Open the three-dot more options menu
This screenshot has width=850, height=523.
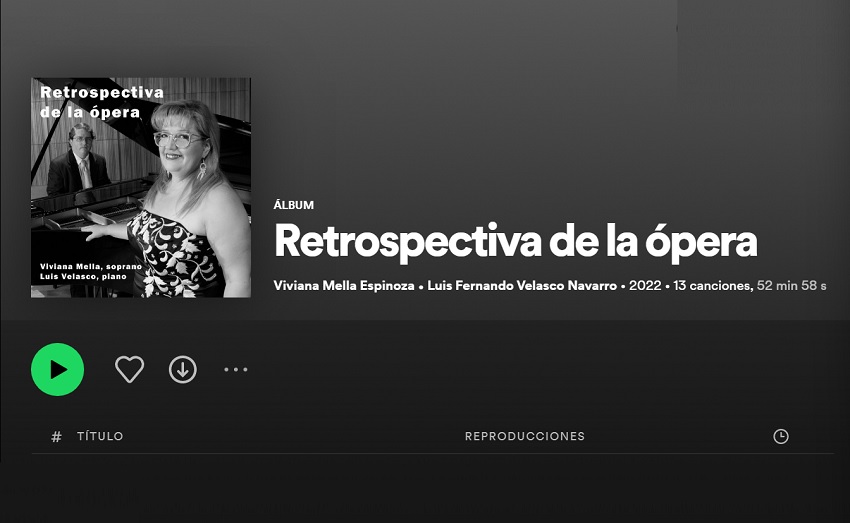[x=236, y=370]
